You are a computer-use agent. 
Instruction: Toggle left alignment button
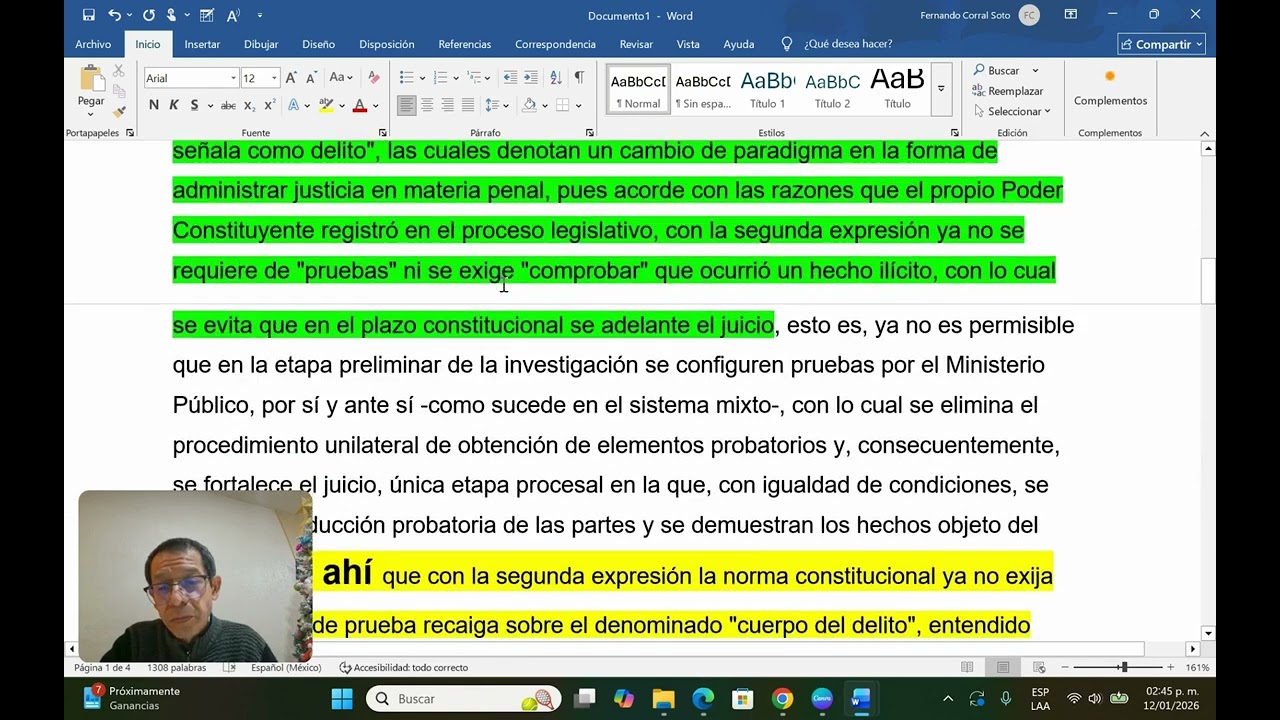pos(406,105)
